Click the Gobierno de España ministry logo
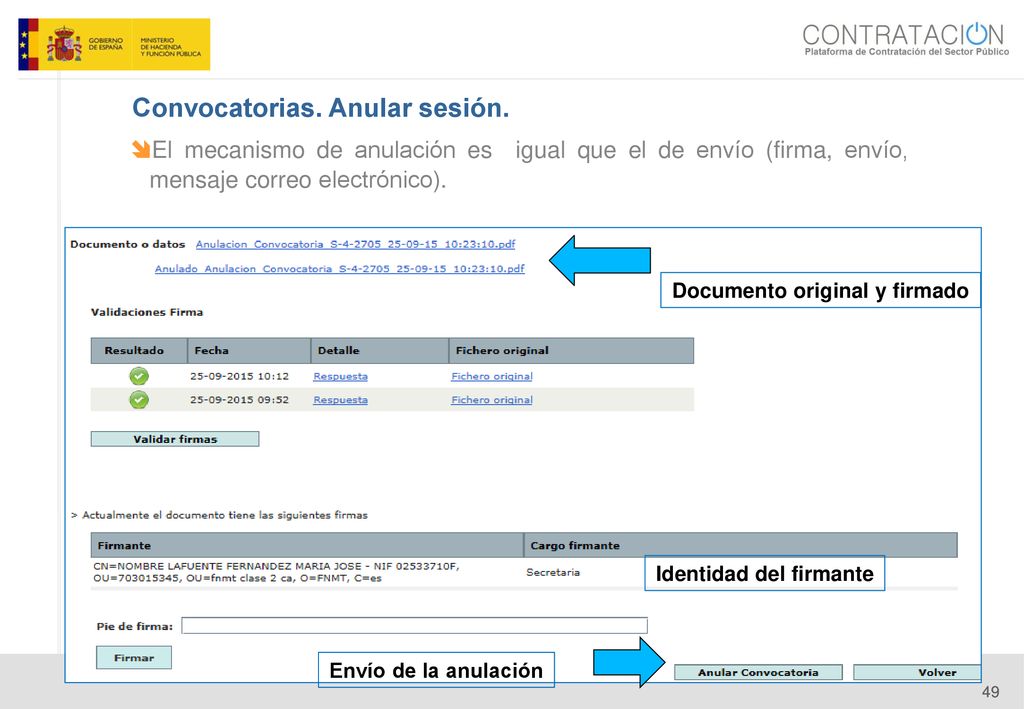The height and width of the screenshot is (709, 1024). click(x=114, y=44)
